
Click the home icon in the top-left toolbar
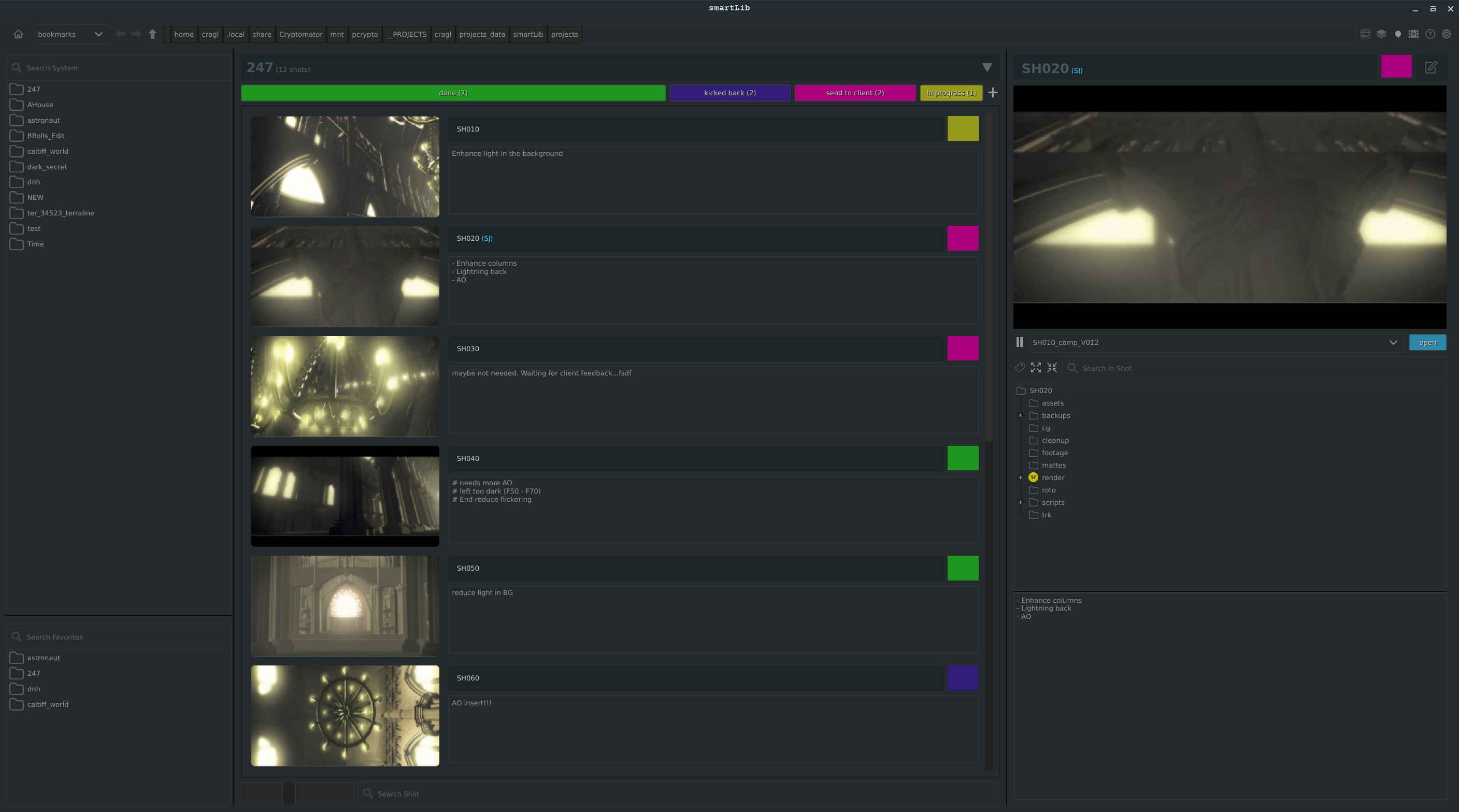click(18, 34)
